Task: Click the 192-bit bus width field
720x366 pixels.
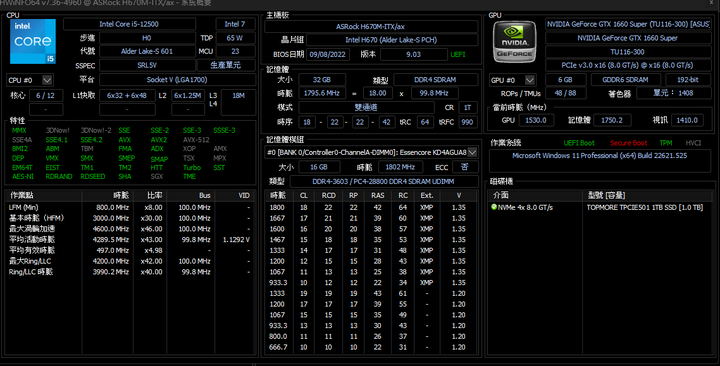Action: point(687,79)
